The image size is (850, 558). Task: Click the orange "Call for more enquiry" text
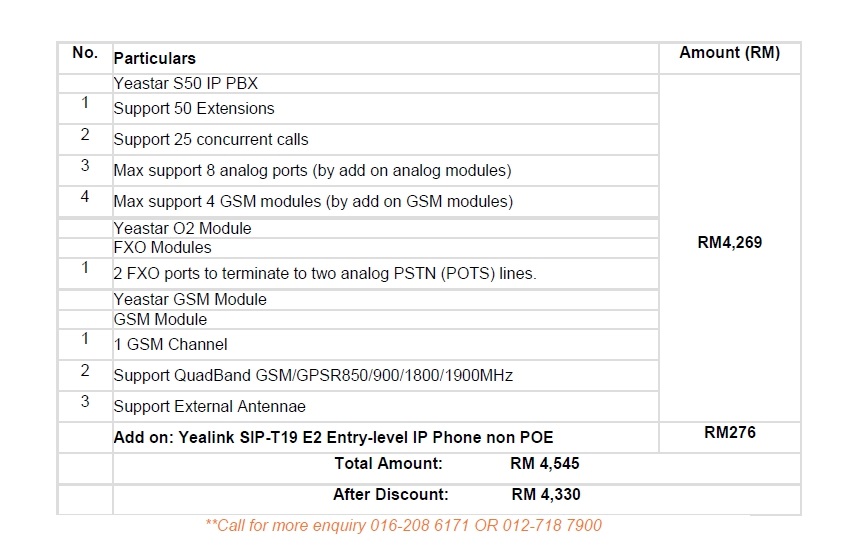403,524
